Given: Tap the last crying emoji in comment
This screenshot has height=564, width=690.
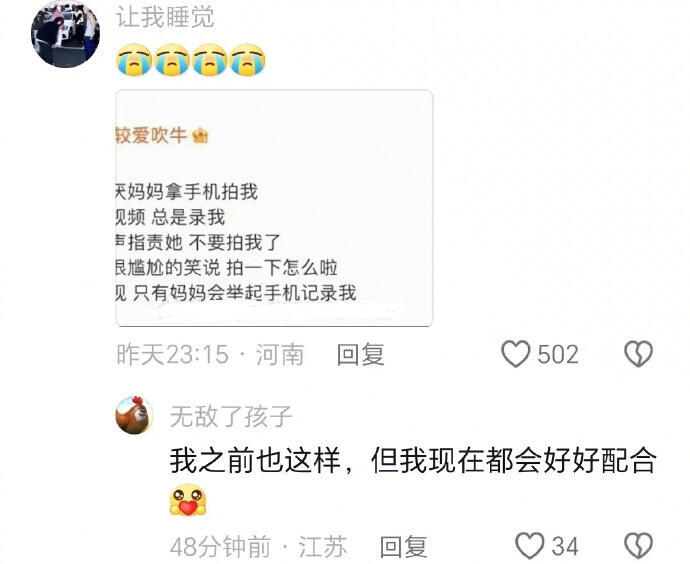Looking at the screenshot, I should tap(248, 60).
